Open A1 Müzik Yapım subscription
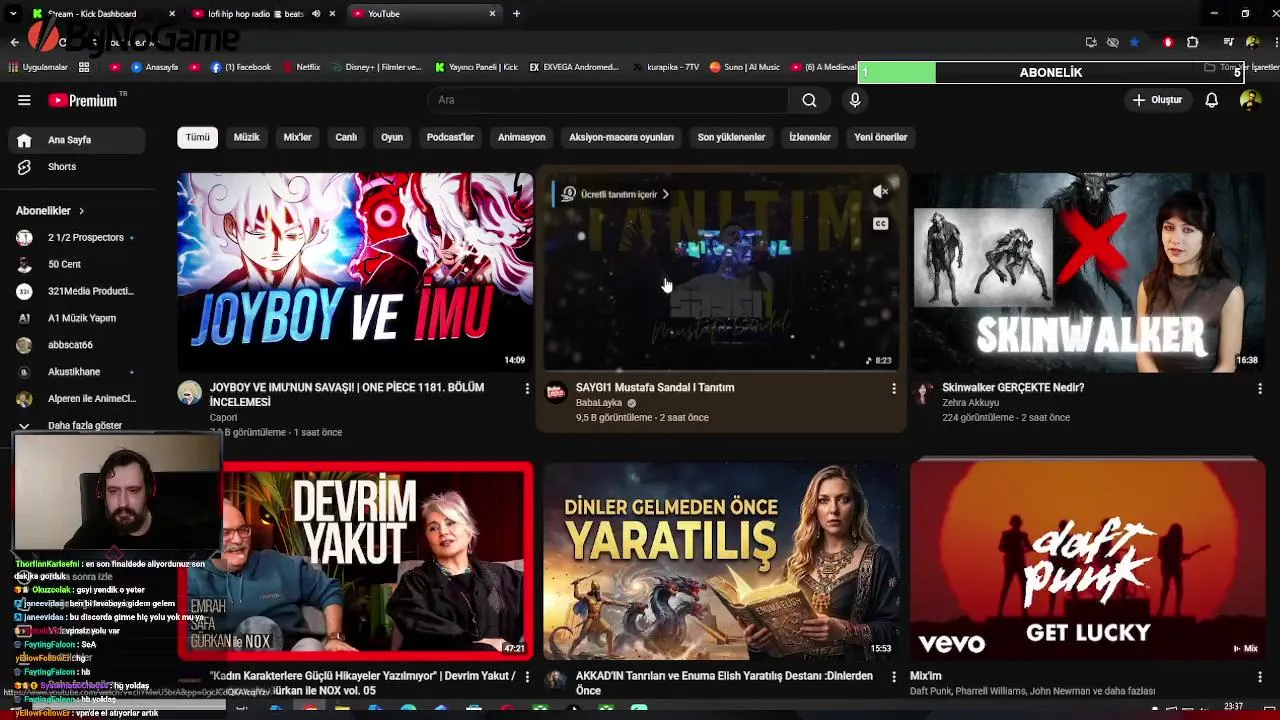This screenshot has height=720, width=1280. tap(78, 318)
